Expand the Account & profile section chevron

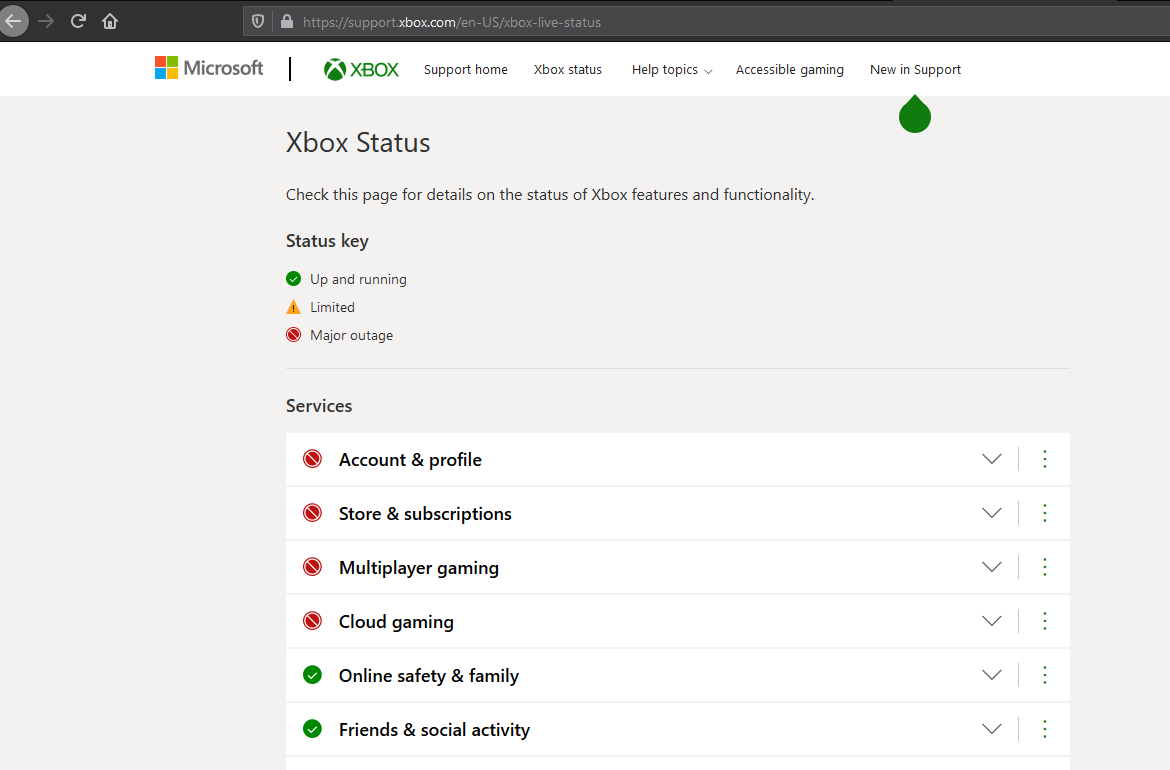click(x=992, y=459)
